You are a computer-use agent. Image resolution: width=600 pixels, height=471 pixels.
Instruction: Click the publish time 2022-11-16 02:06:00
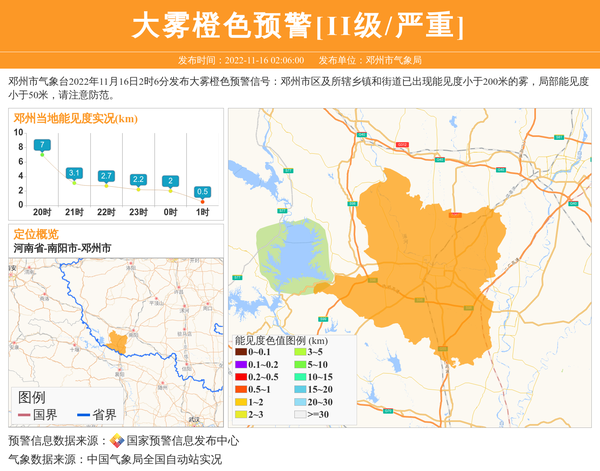click(x=264, y=60)
